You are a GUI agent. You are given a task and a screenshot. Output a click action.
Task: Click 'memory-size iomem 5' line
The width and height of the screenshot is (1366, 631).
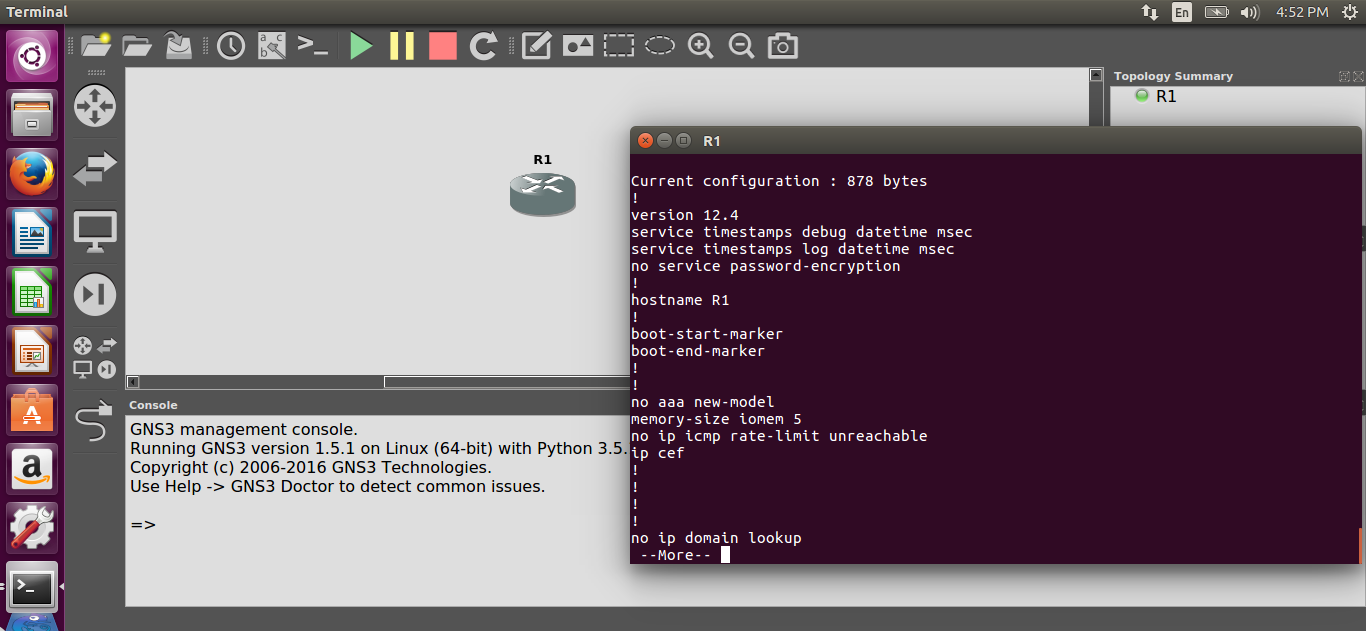click(716, 419)
